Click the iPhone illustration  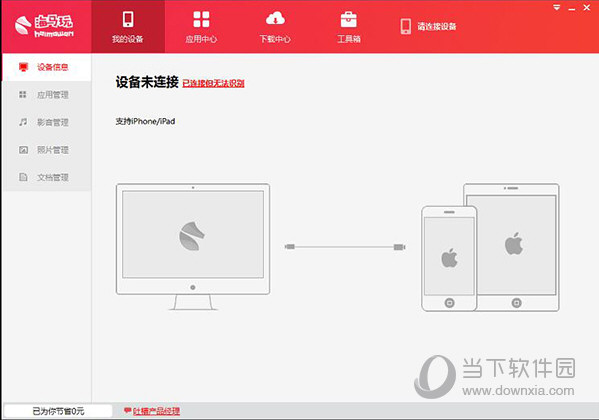coord(449,258)
